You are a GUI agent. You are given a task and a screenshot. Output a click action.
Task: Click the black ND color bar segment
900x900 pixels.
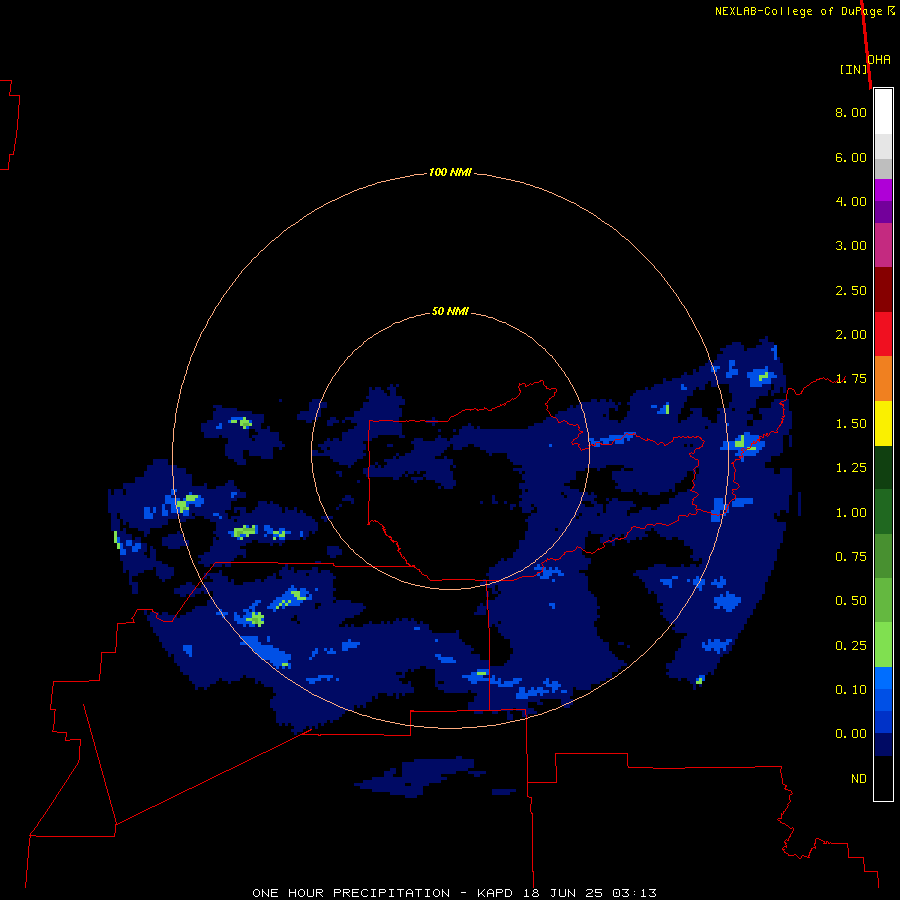coord(883,778)
